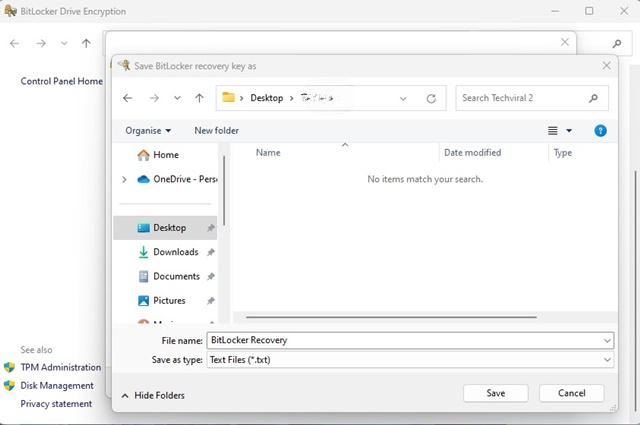The image size is (640, 425).
Task: Minimize the BitLocker Drive Encryption window
Action: click(x=555, y=11)
